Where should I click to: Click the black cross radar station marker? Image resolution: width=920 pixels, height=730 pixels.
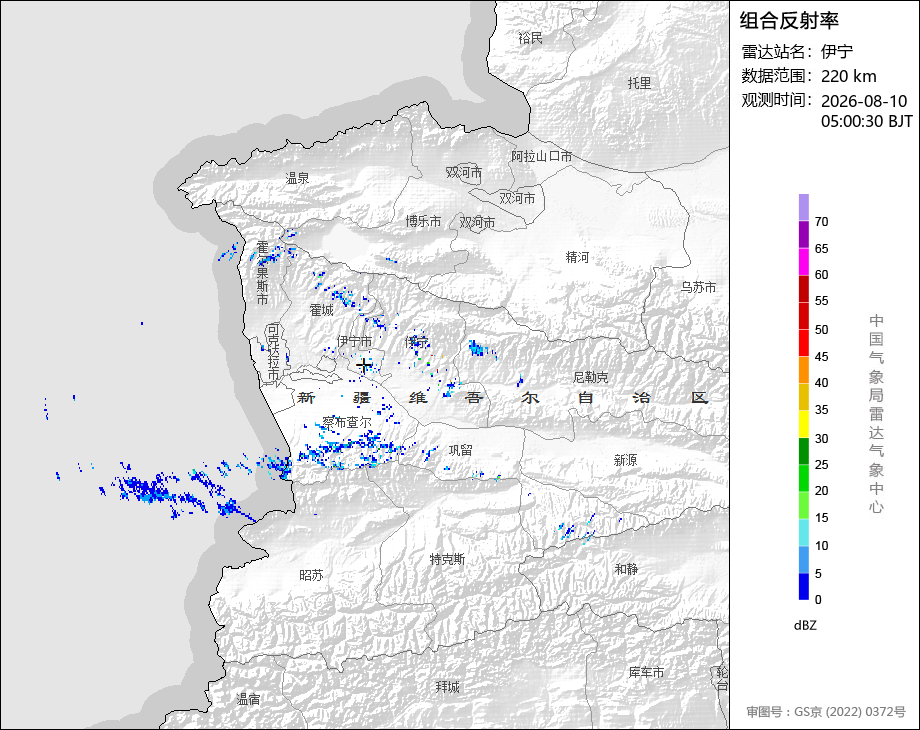(x=364, y=366)
